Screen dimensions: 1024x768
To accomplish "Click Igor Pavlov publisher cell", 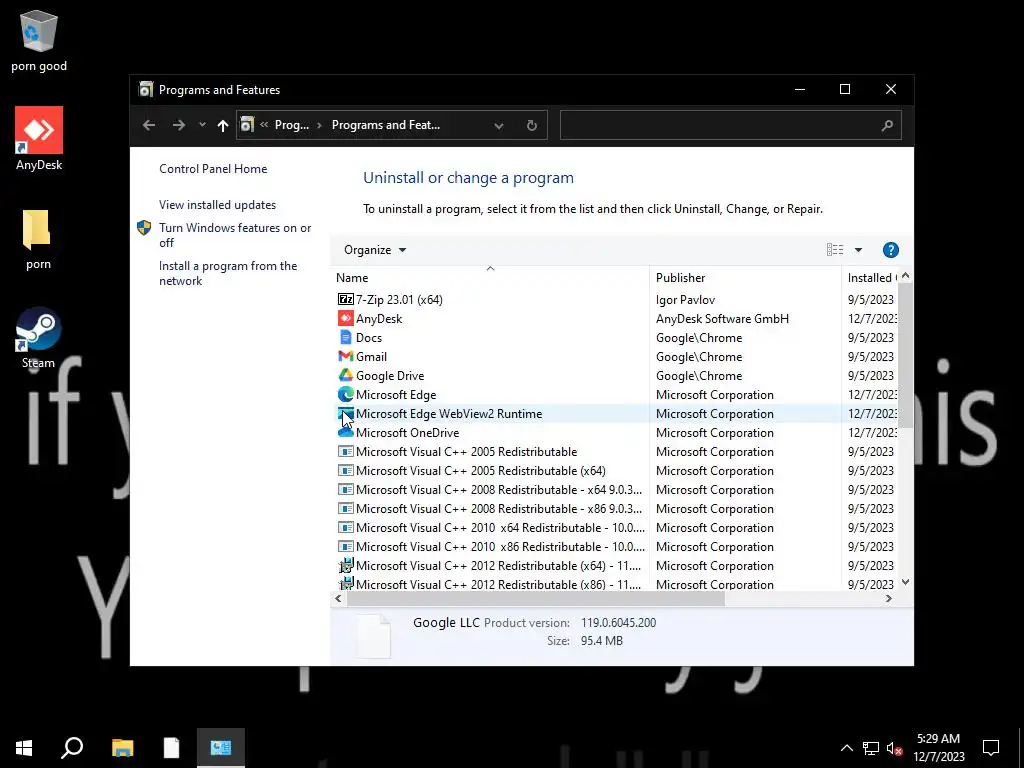I will point(685,300).
